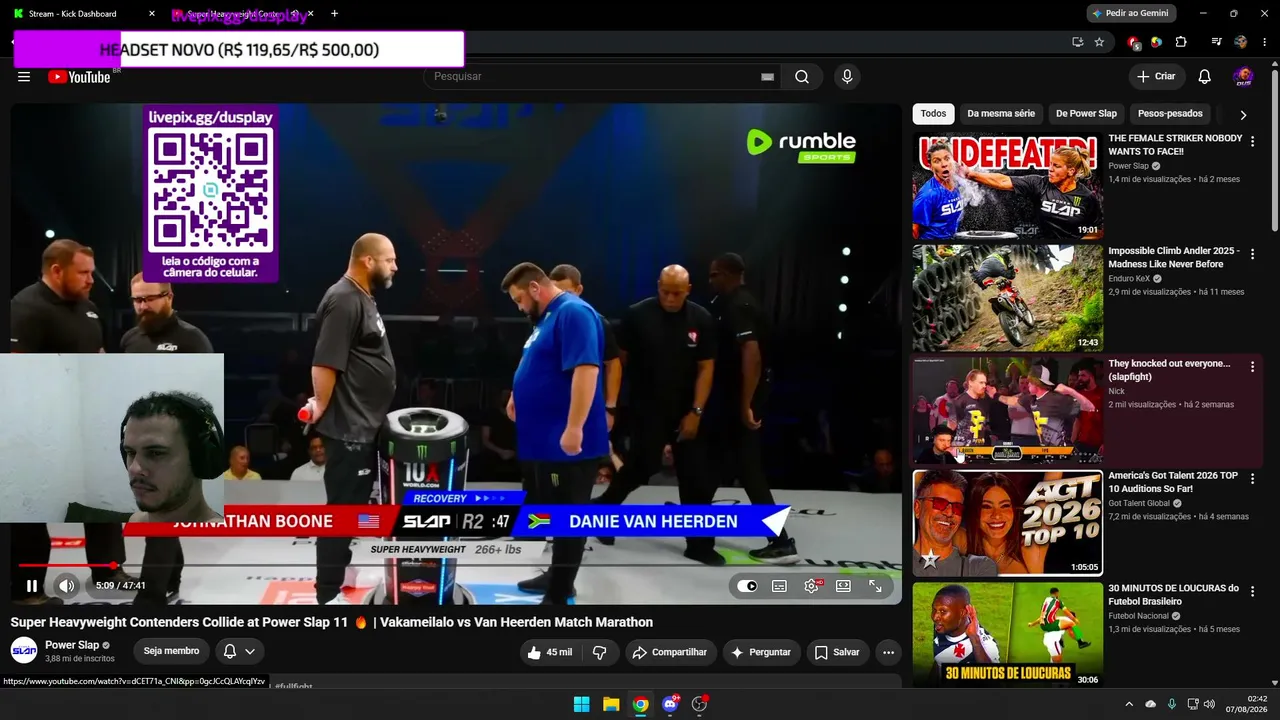Click the Compartilhar share button
The width and height of the screenshot is (1280, 720).
coord(669,652)
